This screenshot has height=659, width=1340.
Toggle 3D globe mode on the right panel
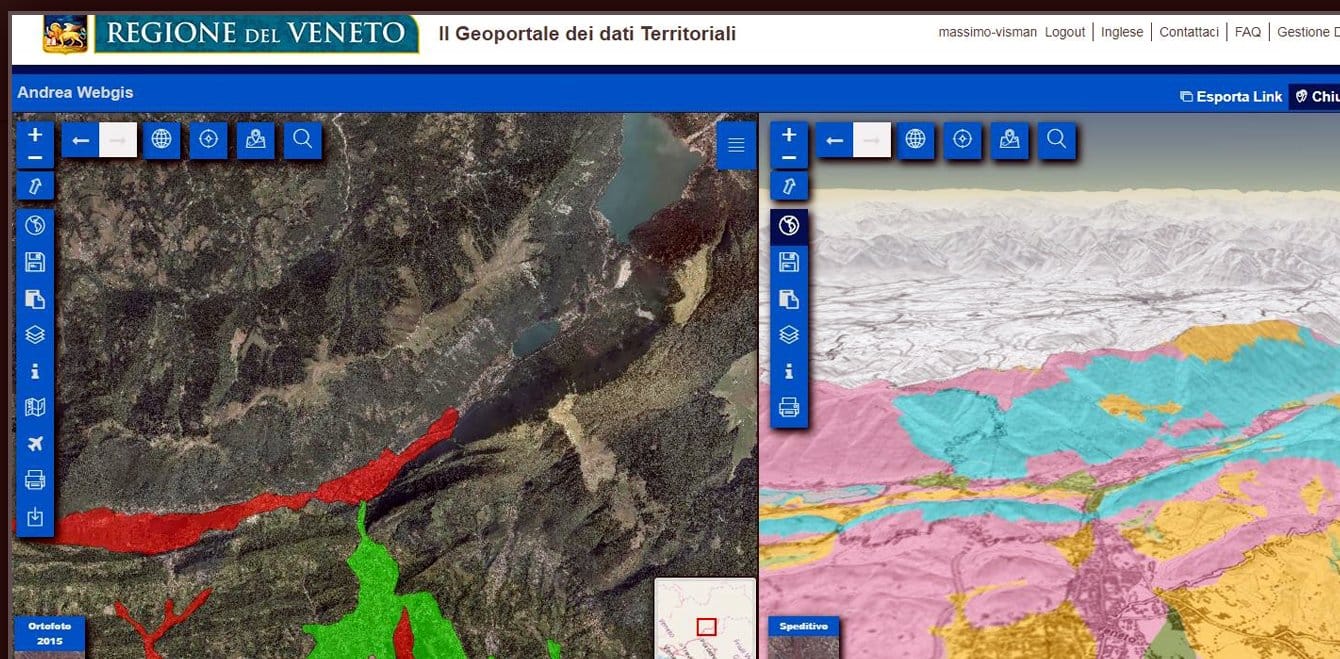pos(789,225)
